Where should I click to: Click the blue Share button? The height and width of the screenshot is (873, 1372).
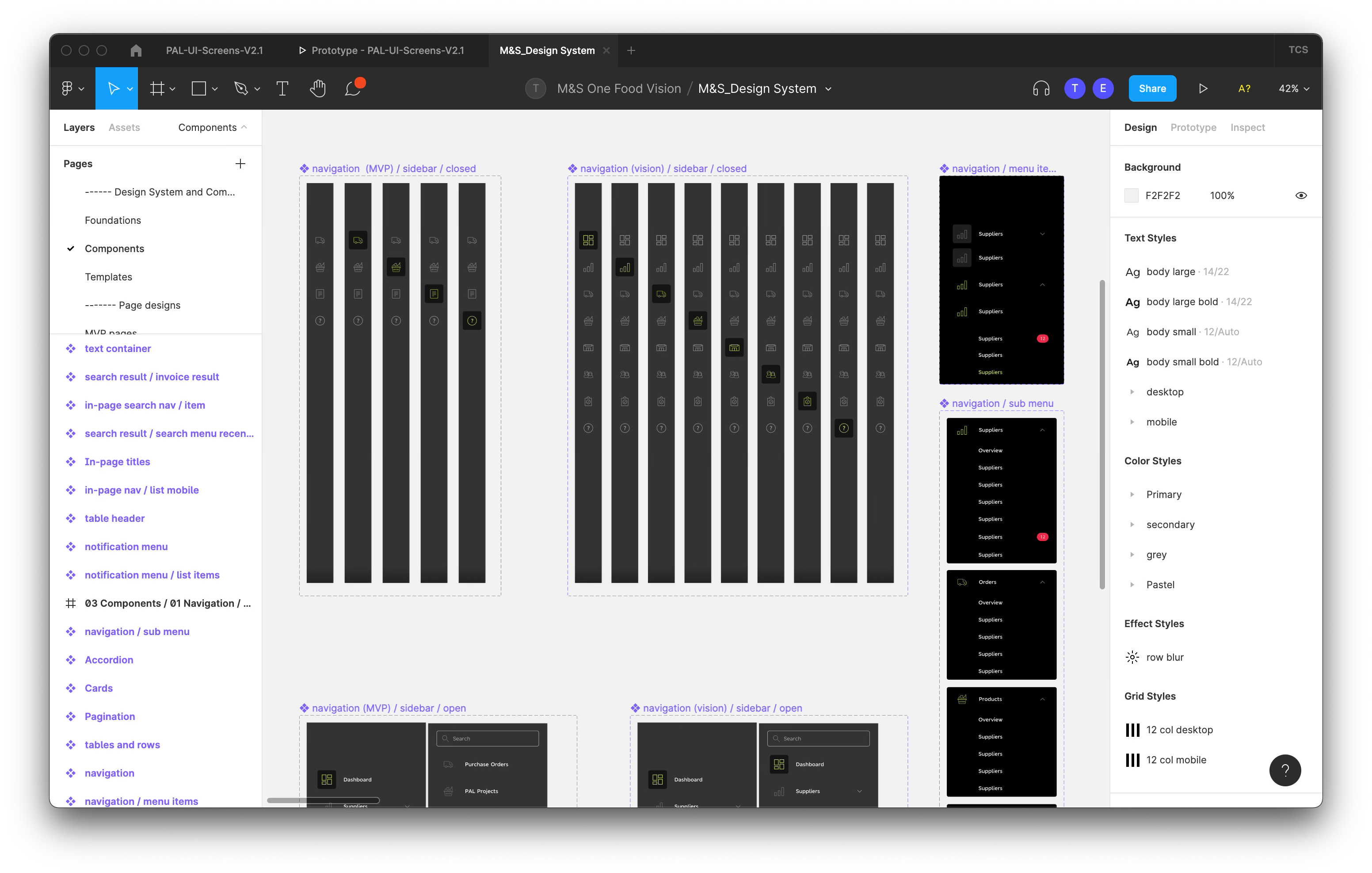(1152, 88)
